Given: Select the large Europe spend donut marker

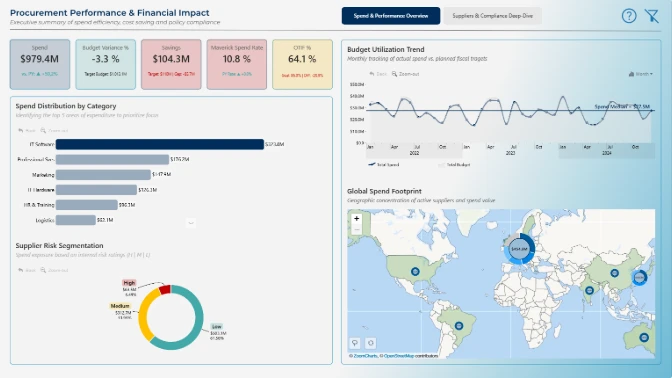Looking at the screenshot, I should [x=519, y=249].
